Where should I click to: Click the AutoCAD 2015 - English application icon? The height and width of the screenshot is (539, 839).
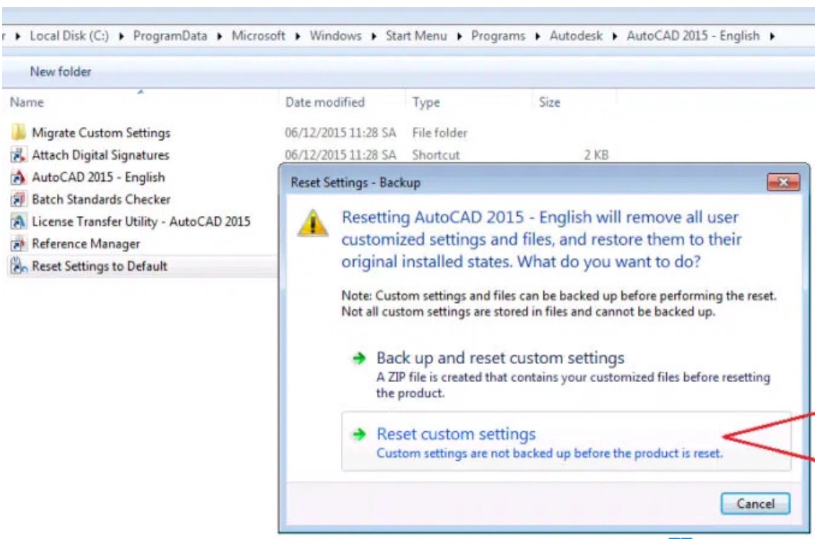[18, 177]
